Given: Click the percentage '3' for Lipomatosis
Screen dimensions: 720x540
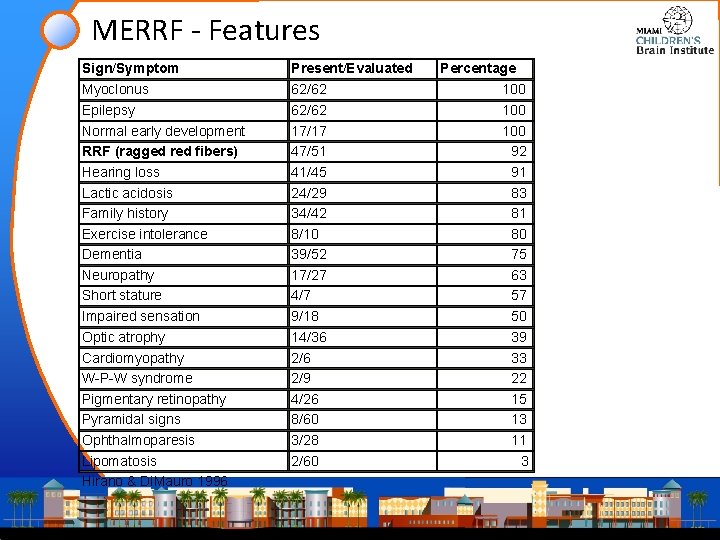Looking at the screenshot, I should pos(524,461).
